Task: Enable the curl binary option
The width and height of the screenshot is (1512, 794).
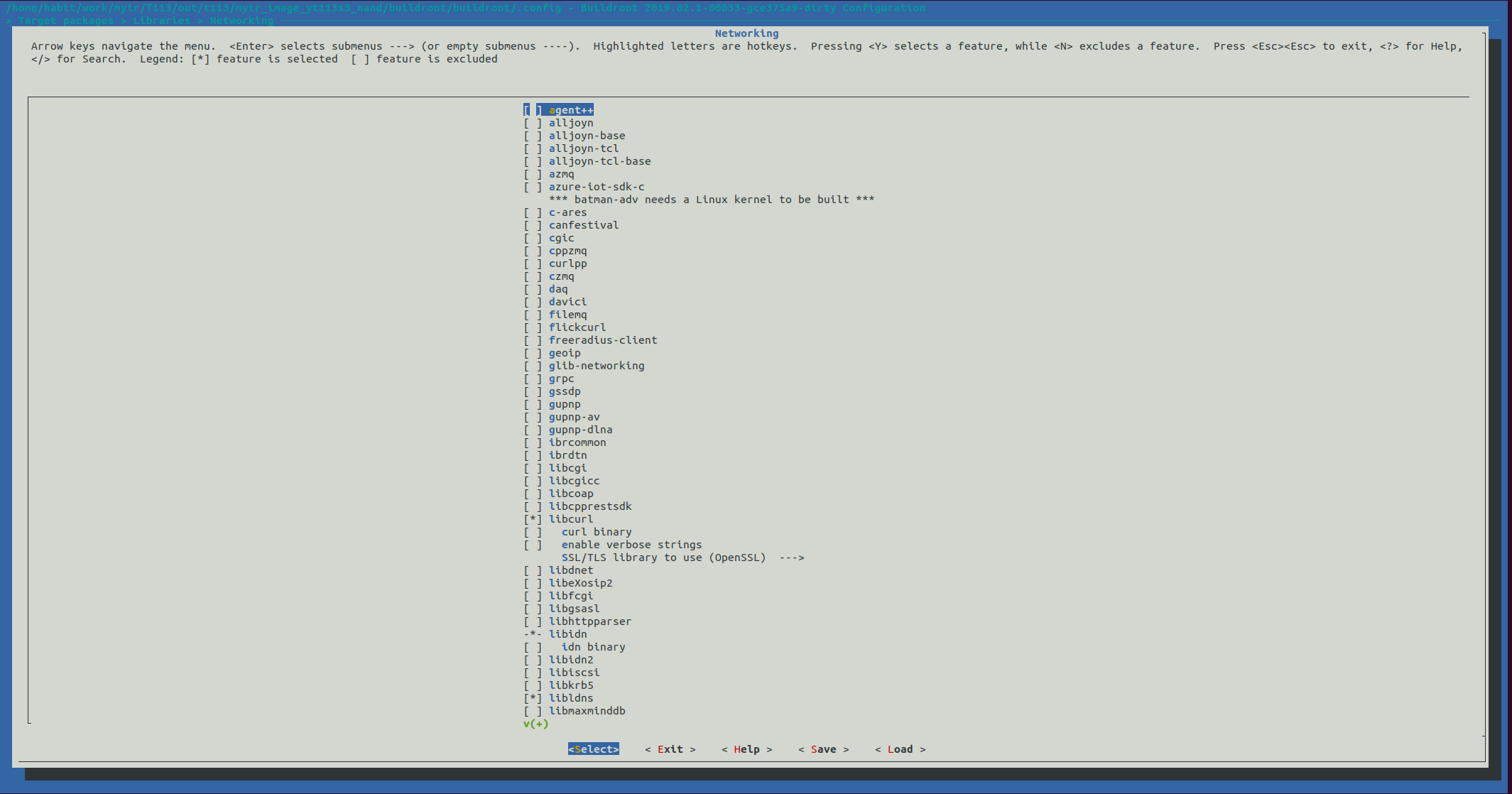Action: coord(533,532)
